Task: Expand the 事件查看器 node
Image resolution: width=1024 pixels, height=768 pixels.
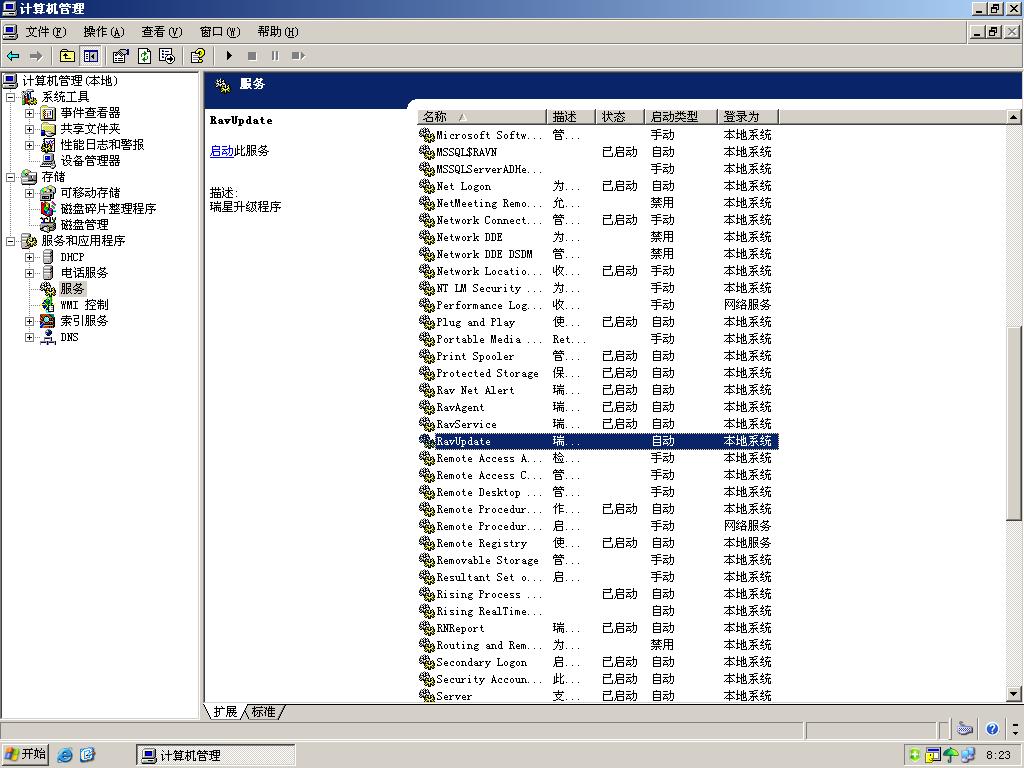Action: 29,113
